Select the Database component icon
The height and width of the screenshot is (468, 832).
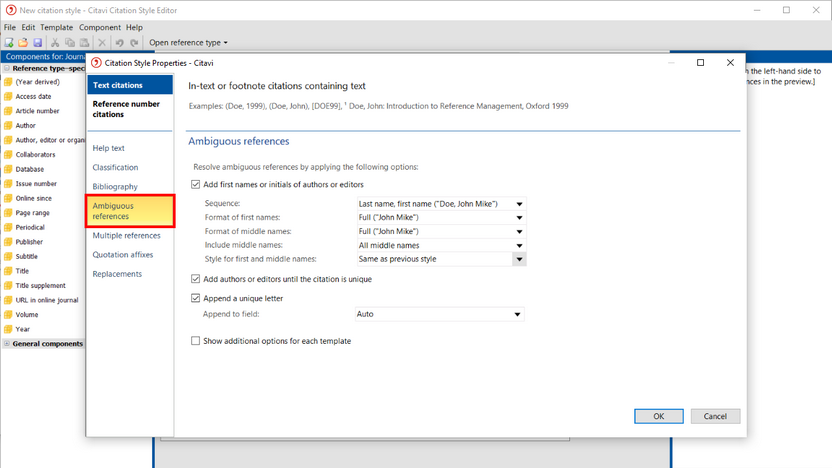(8, 169)
